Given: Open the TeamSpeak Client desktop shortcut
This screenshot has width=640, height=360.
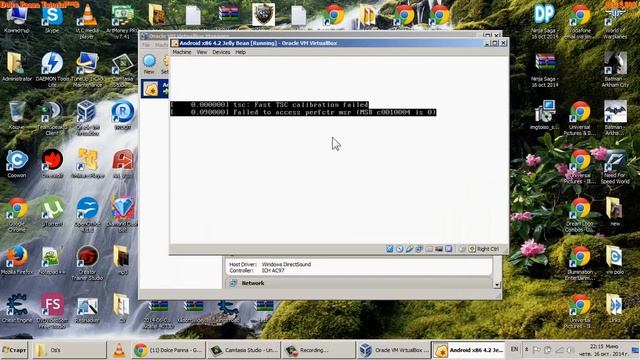Looking at the screenshot, I should (x=52, y=118).
